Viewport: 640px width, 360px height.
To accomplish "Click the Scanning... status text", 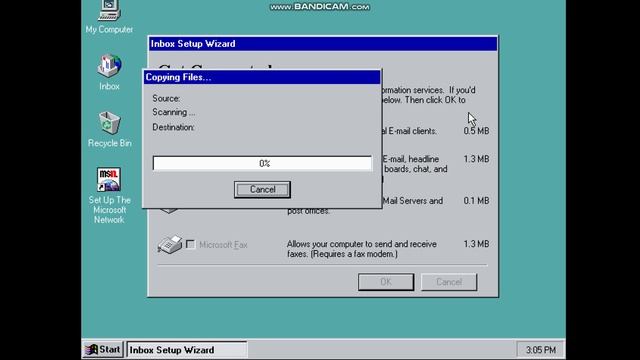I will click(173, 112).
